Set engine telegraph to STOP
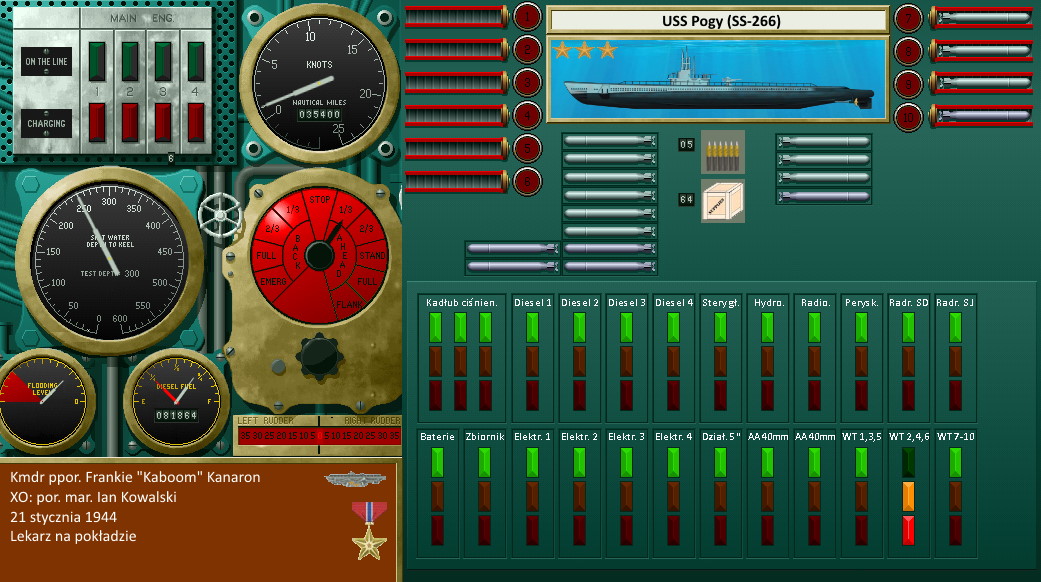 pyautogui.click(x=319, y=199)
